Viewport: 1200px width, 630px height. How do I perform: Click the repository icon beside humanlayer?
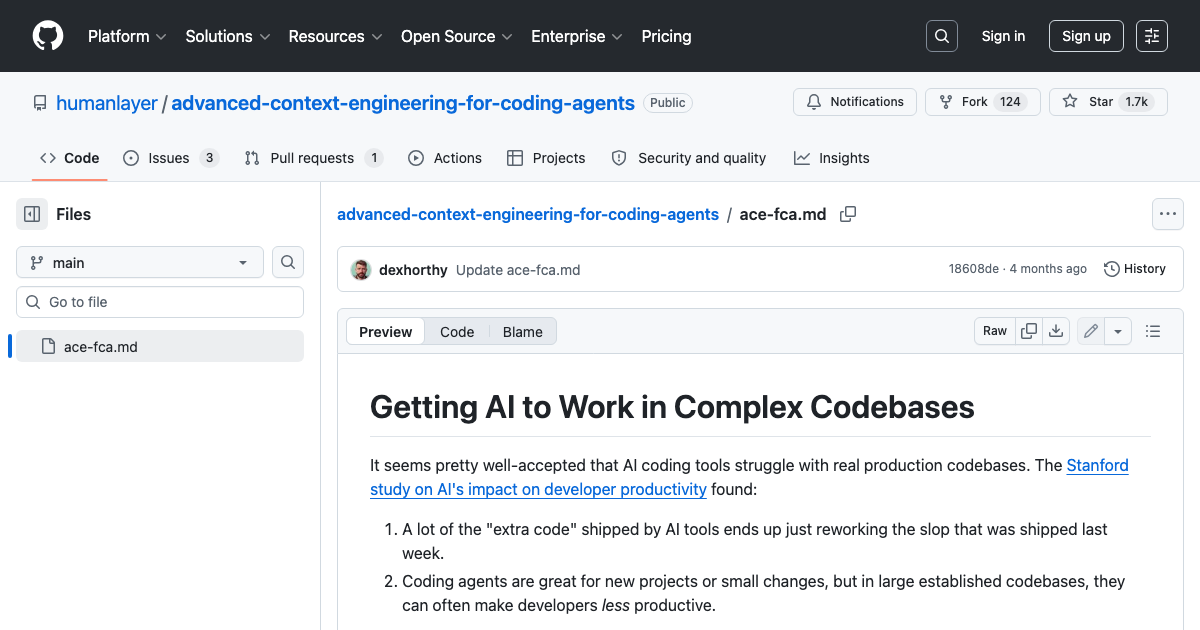(x=40, y=103)
